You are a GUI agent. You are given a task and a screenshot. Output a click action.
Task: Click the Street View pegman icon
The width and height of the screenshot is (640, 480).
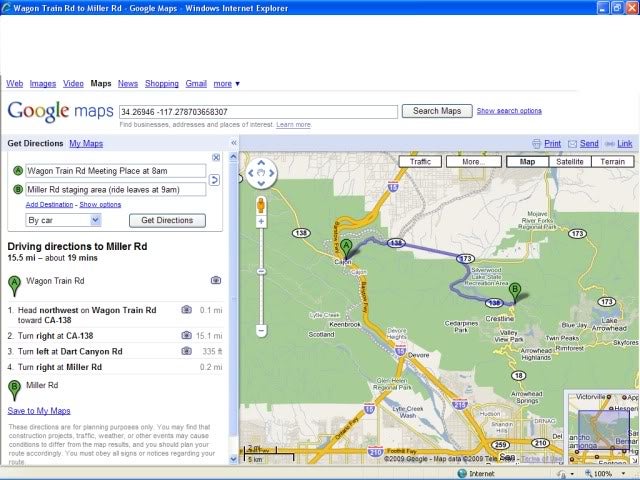click(x=260, y=205)
